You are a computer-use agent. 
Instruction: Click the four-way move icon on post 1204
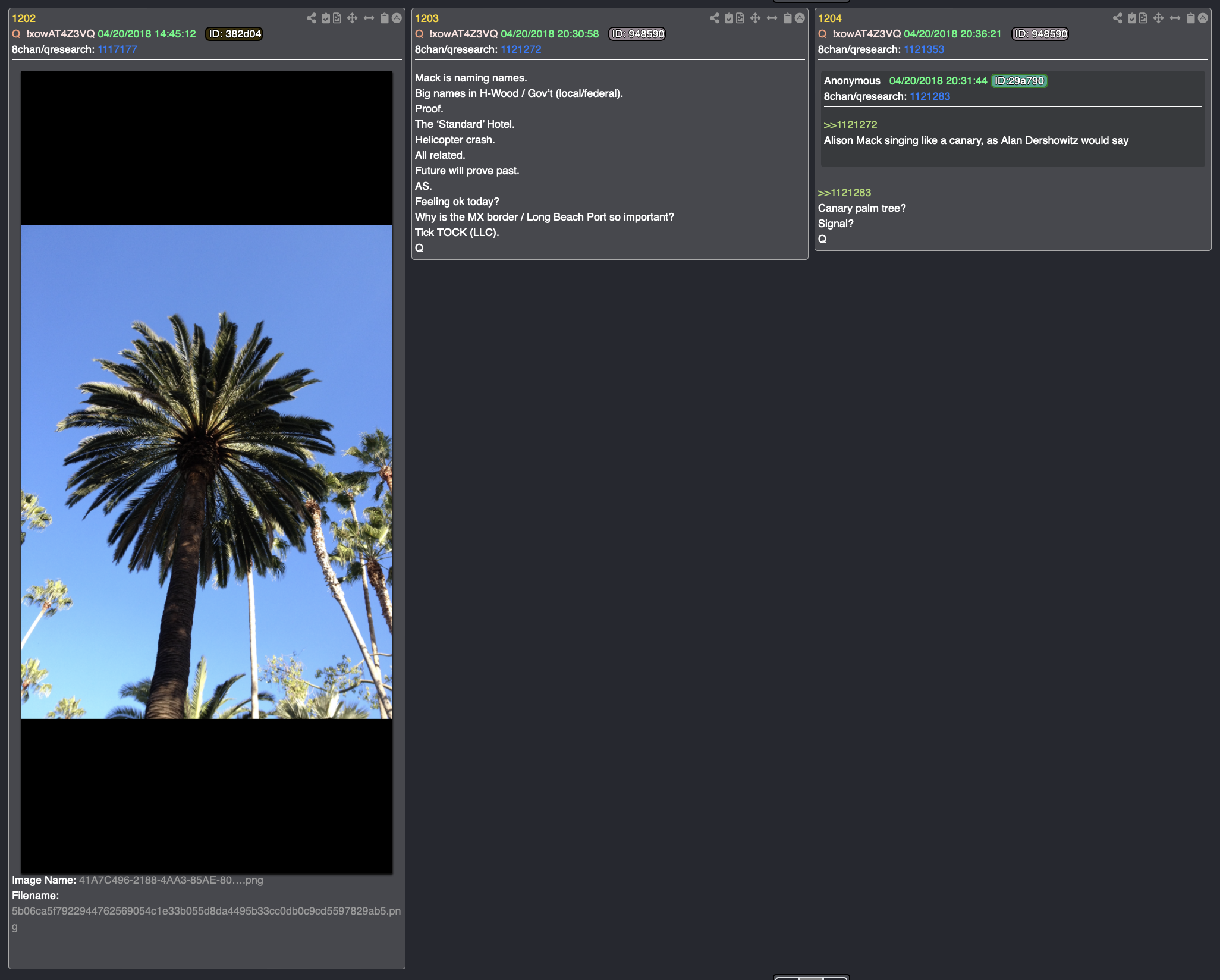coord(1159,18)
